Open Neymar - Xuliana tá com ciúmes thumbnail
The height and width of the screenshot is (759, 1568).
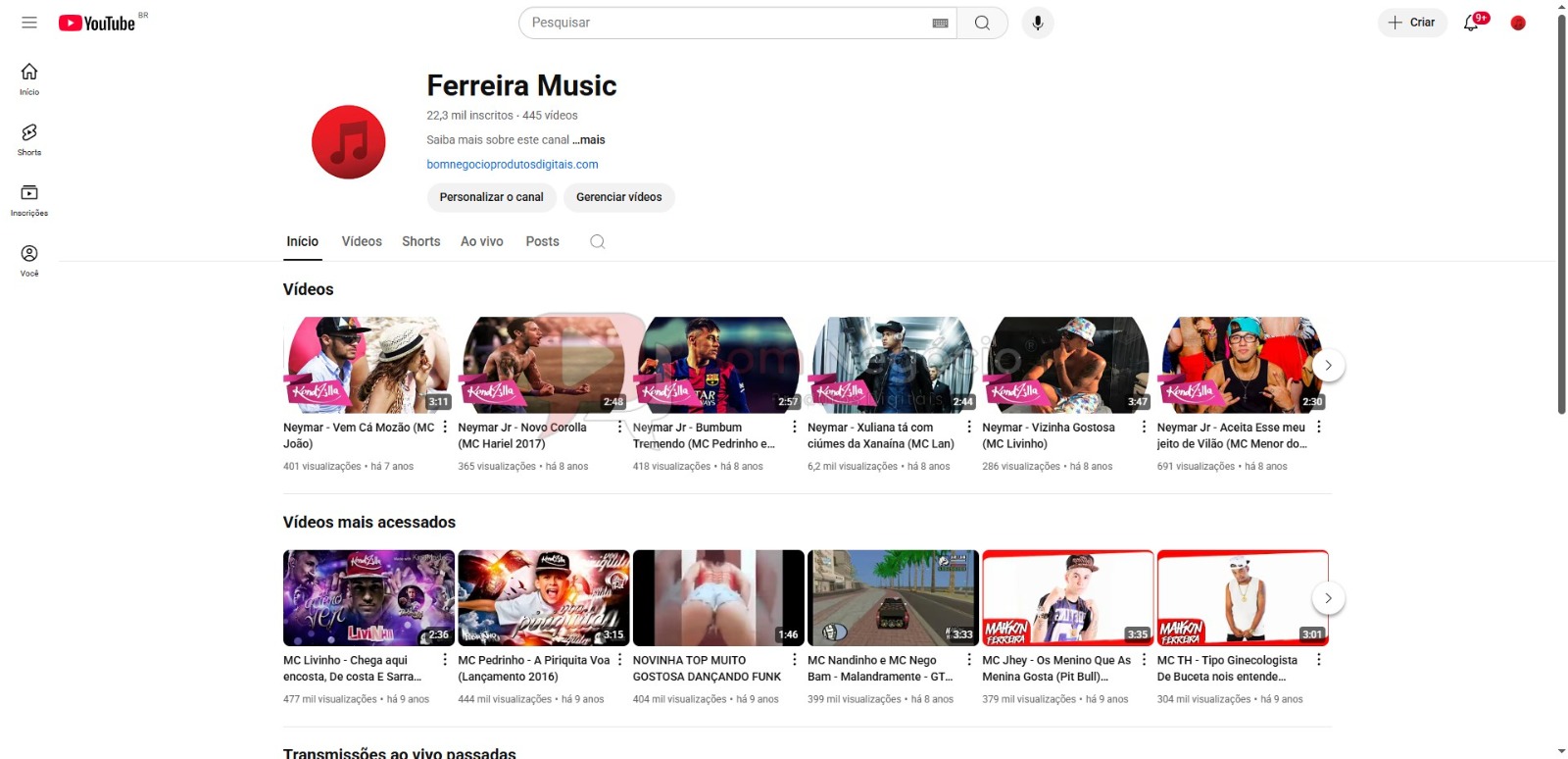[893, 364]
